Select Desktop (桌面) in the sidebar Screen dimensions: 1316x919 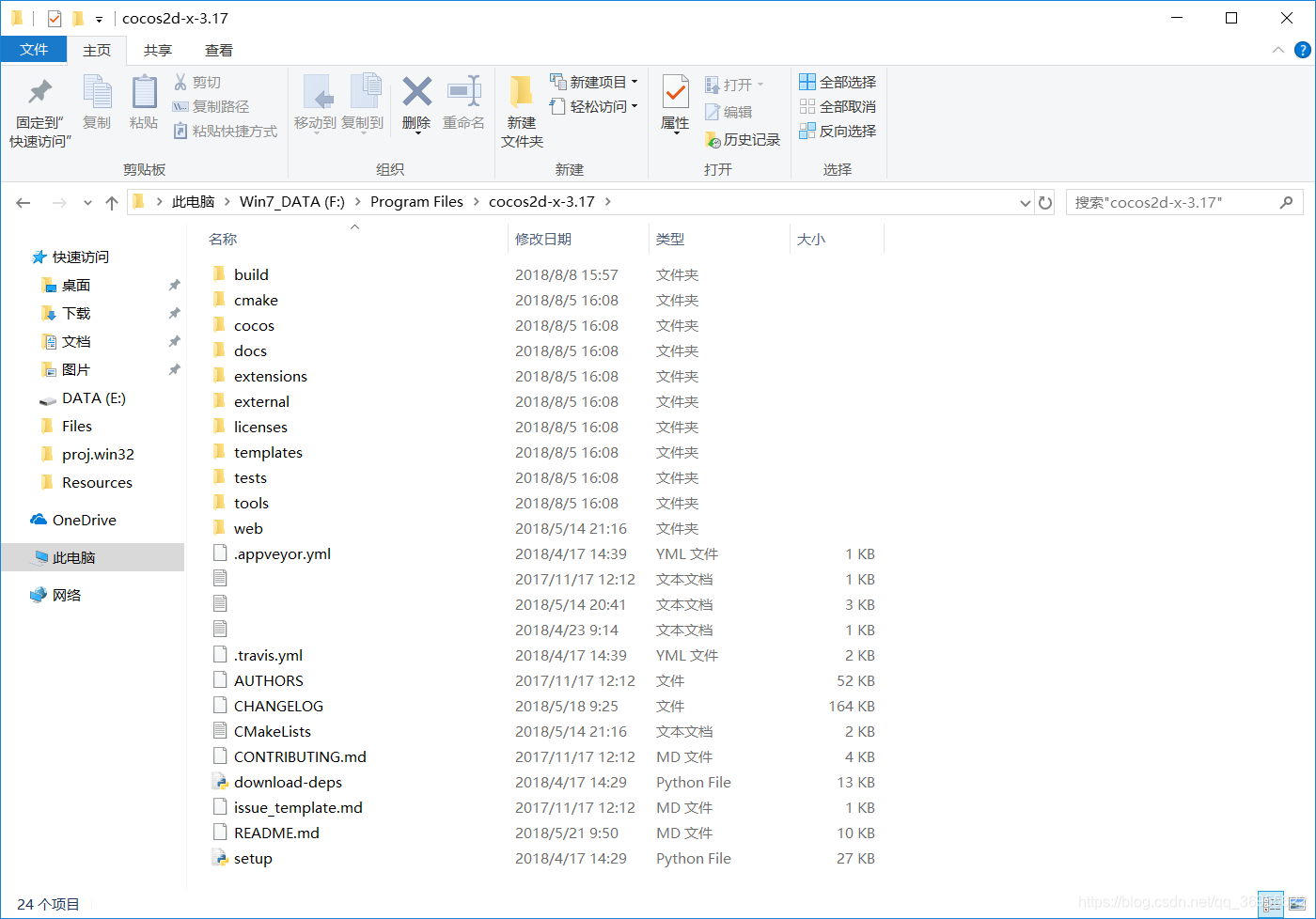pos(76,285)
